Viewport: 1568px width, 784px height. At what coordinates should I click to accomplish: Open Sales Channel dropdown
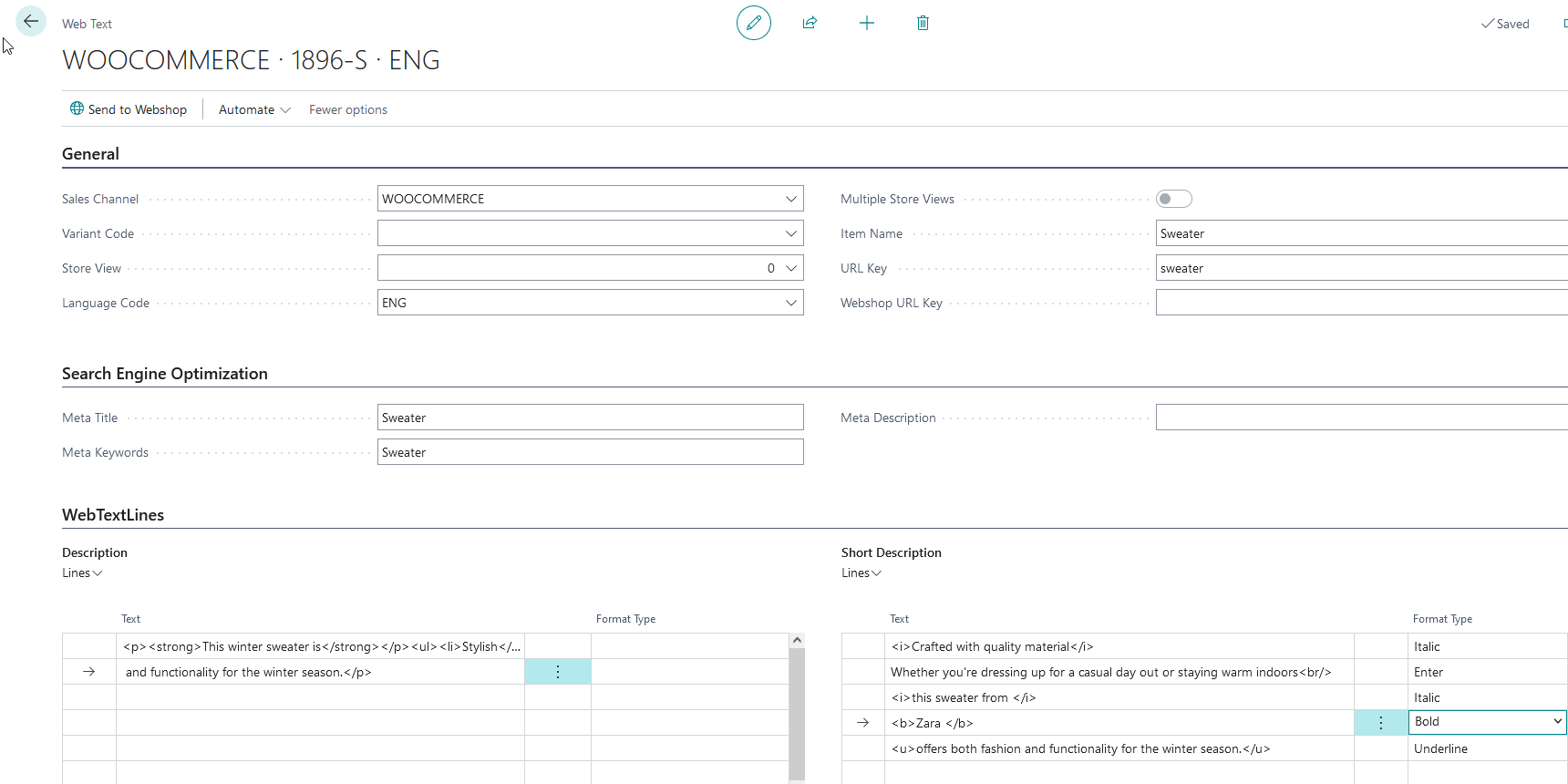tap(790, 199)
